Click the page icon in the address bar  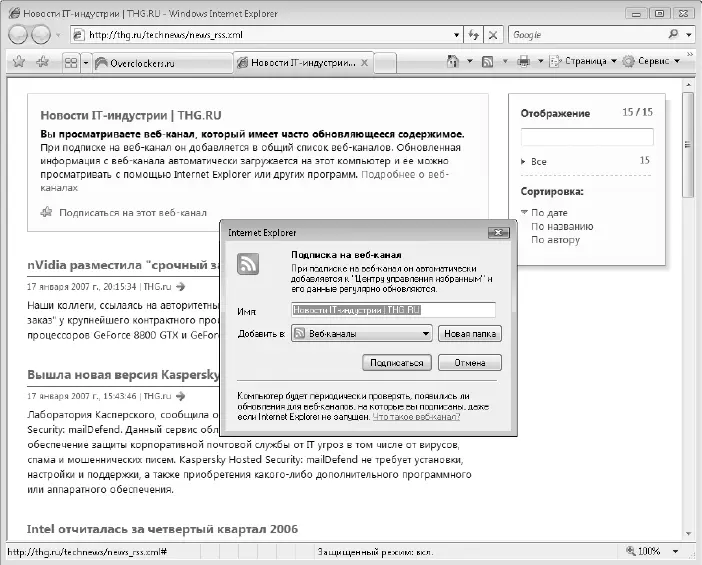[x=78, y=35]
